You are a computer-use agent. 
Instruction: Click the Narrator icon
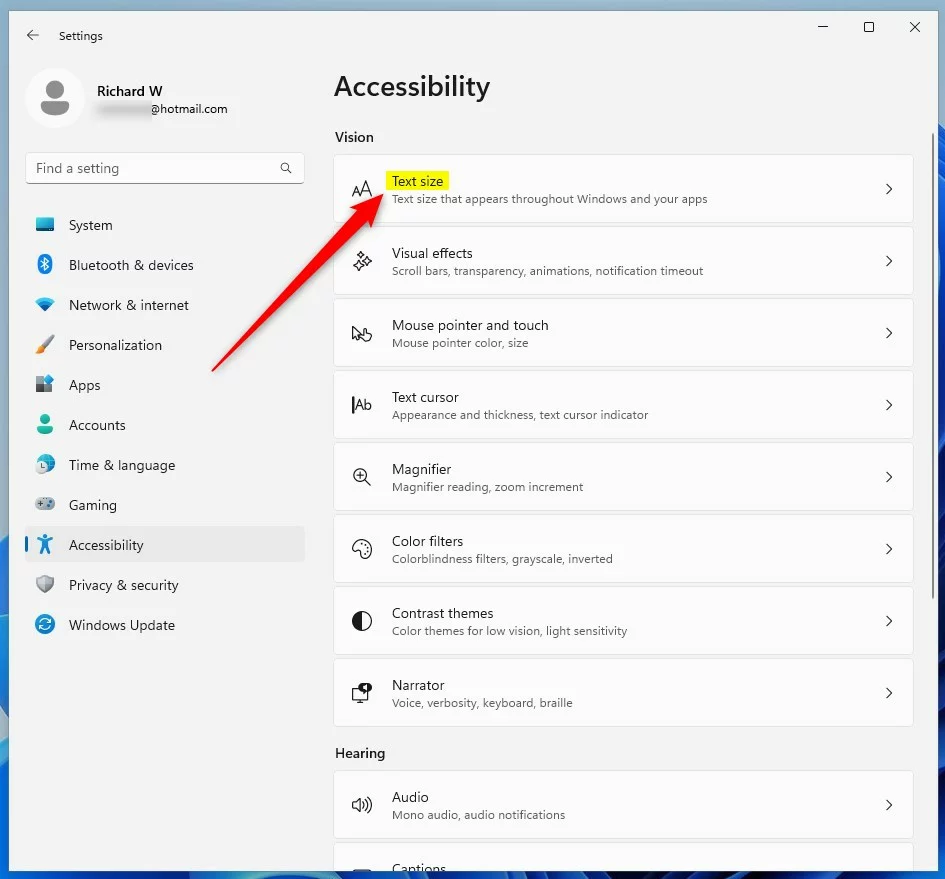tap(362, 693)
